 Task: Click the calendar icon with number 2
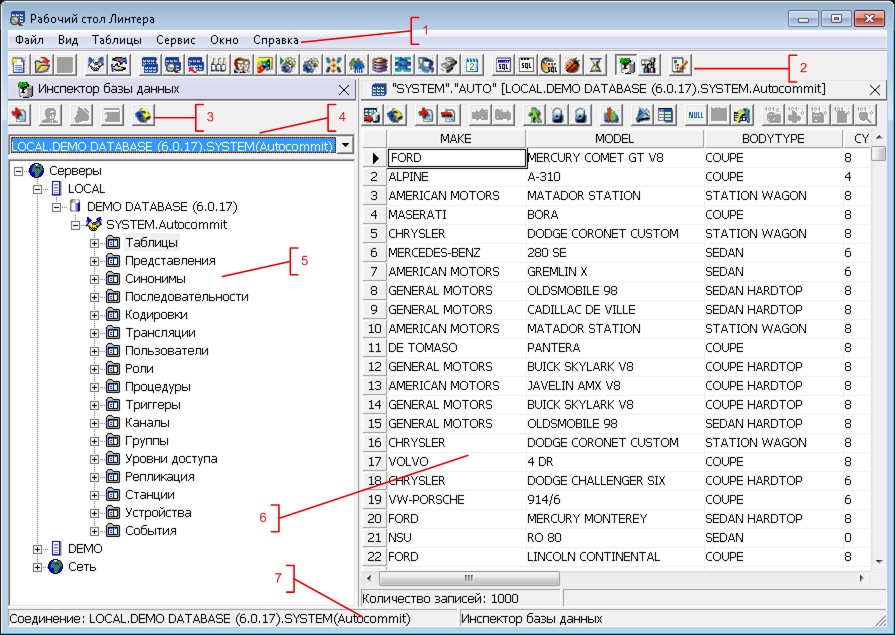(x=472, y=65)
